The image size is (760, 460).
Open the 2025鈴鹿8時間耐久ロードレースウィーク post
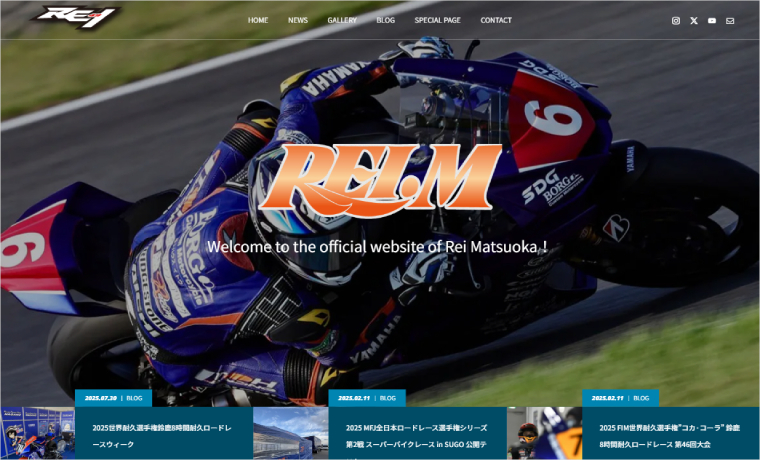(162, 435)
